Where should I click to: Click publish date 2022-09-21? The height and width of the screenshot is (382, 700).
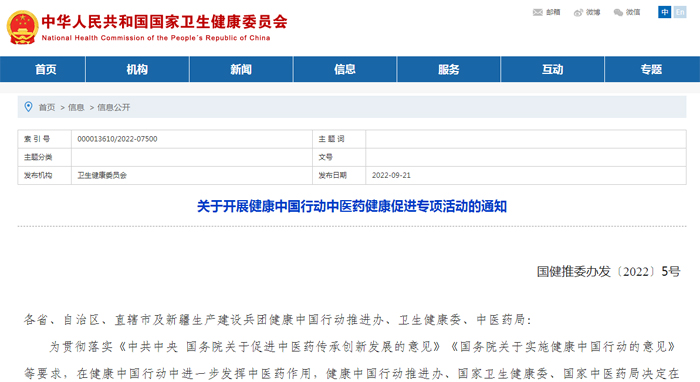pyautogui.click(x=391, y=175)
